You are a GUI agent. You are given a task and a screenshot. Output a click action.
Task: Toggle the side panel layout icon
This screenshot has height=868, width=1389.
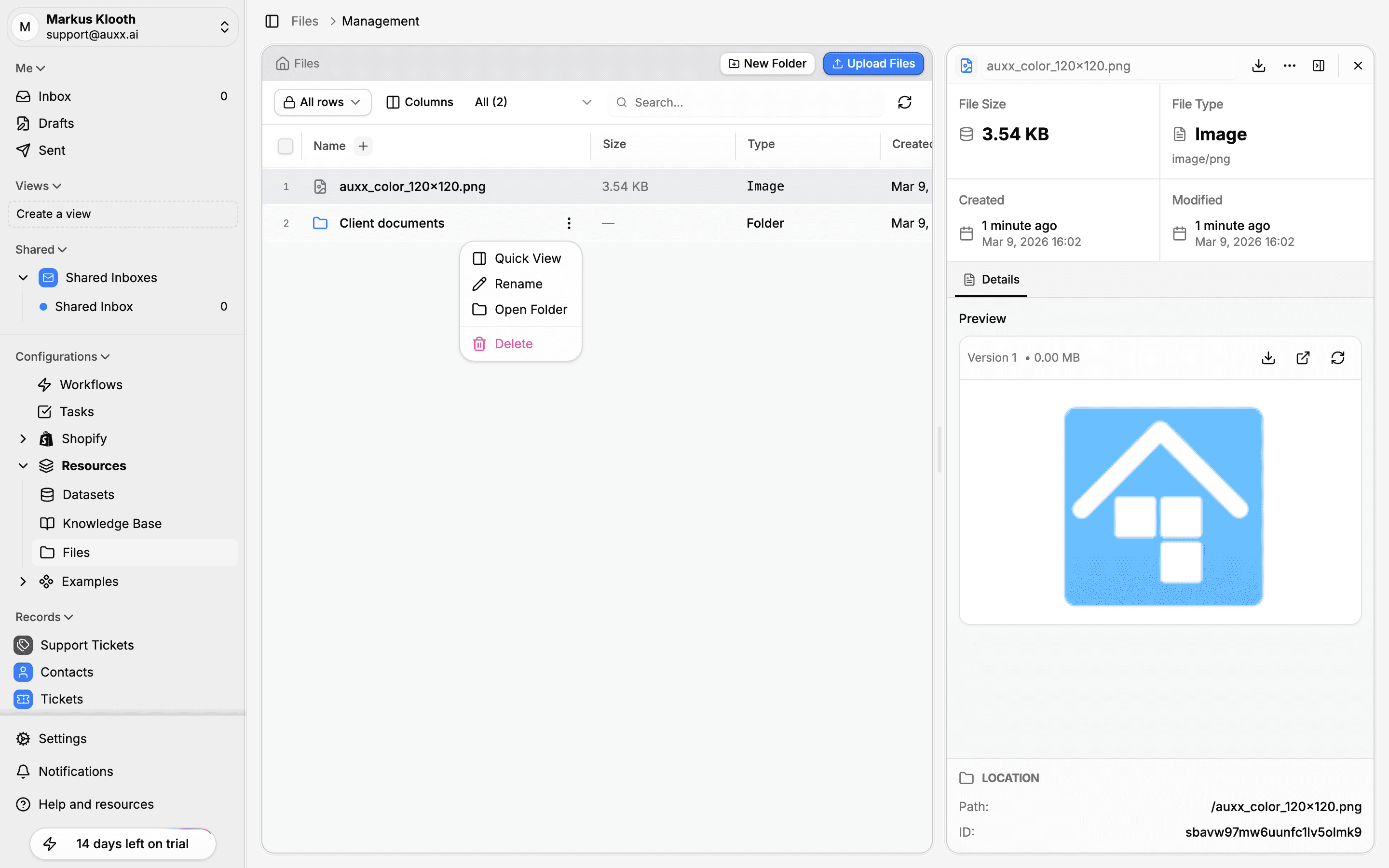(1319, 66)
